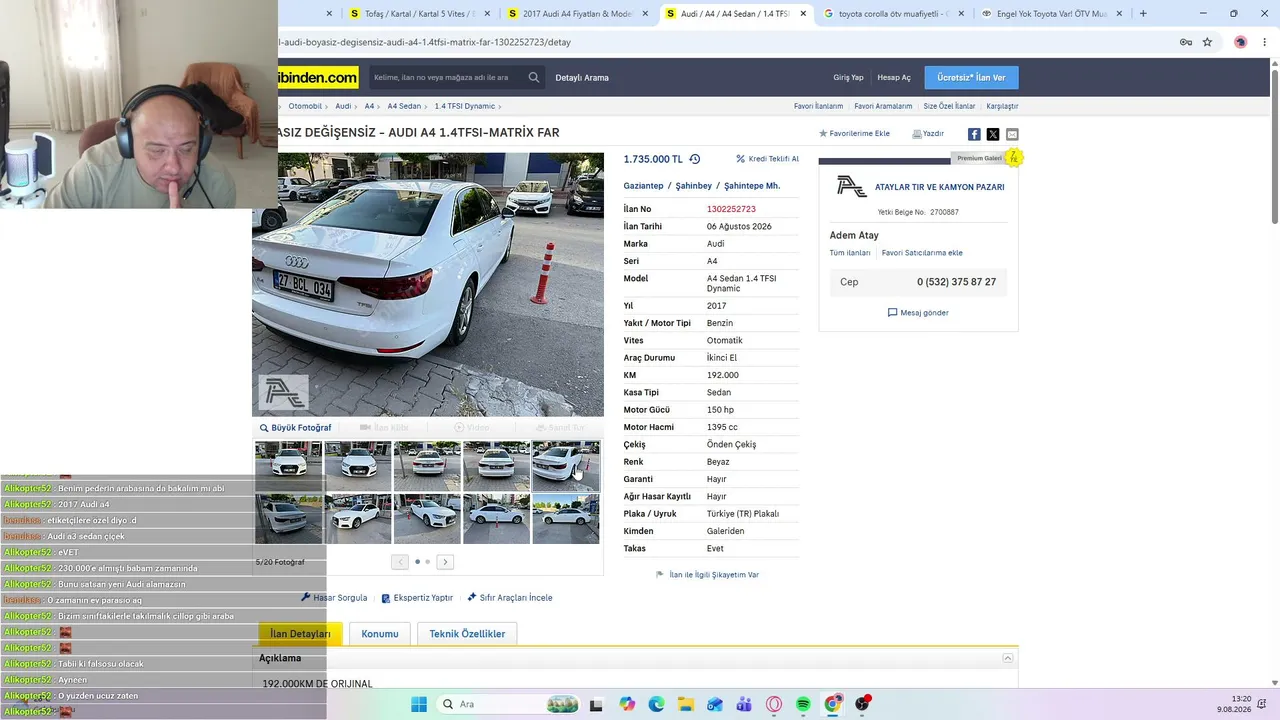This screenshot has height=720, width=1280.
Task: Click the 'A4 Sedan' breadcrumb
Action: pyautogui.click(x=404, y=106)
